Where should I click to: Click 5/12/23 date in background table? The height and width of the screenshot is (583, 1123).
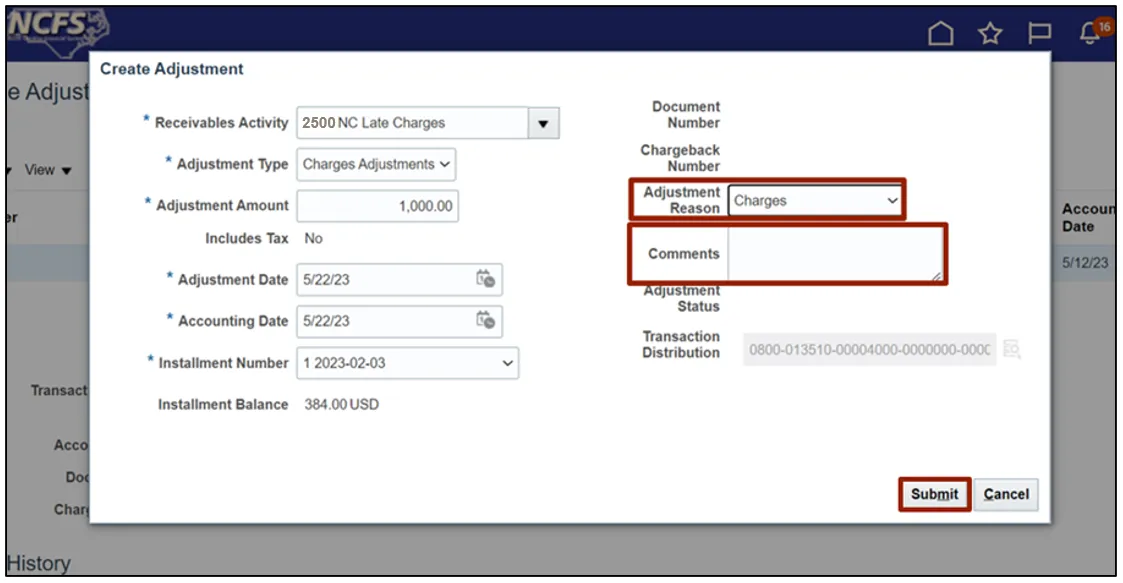point(1085,263)
